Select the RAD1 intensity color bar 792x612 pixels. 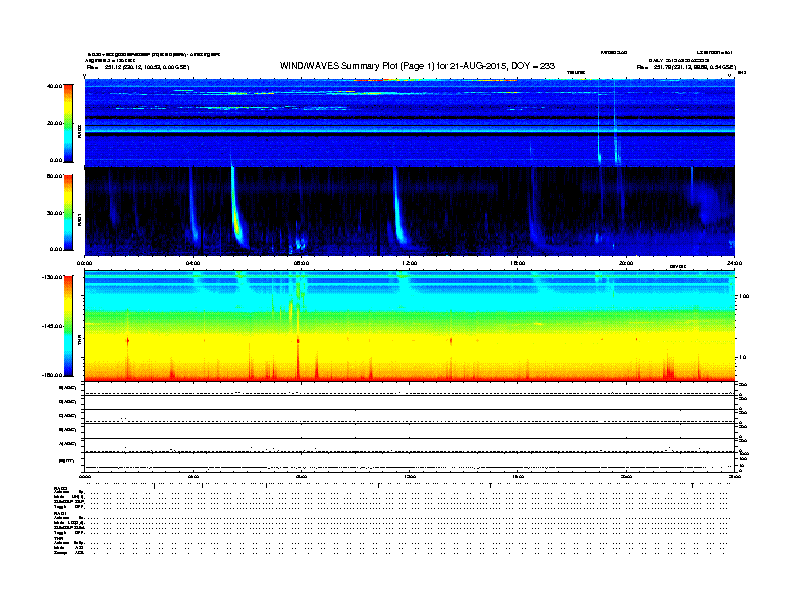click(x=68, y=212)
